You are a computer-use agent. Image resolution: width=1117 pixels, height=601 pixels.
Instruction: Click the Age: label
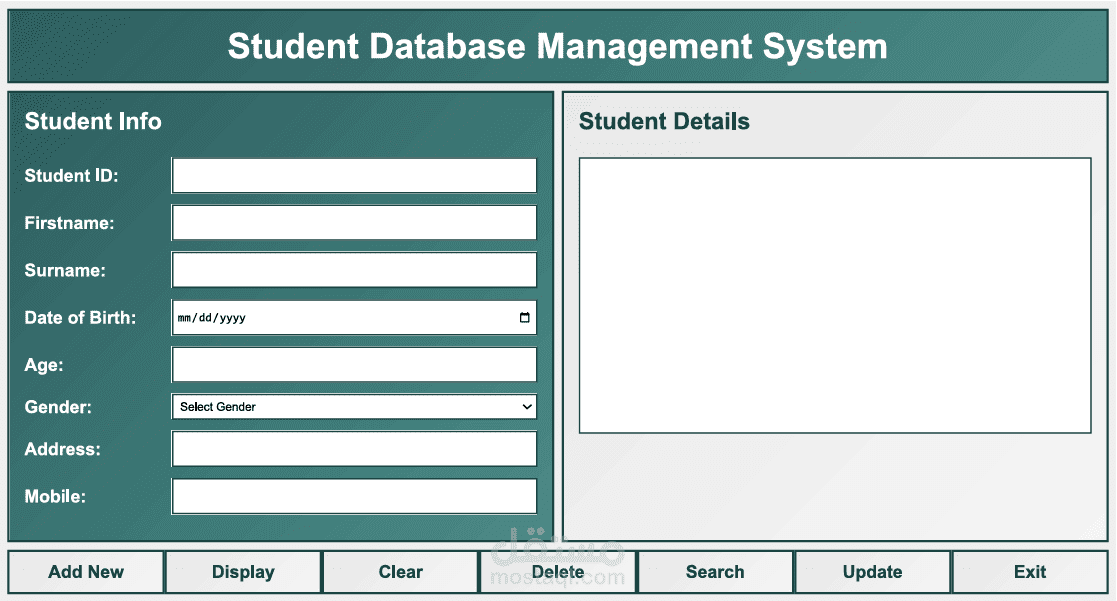[43, 365]
